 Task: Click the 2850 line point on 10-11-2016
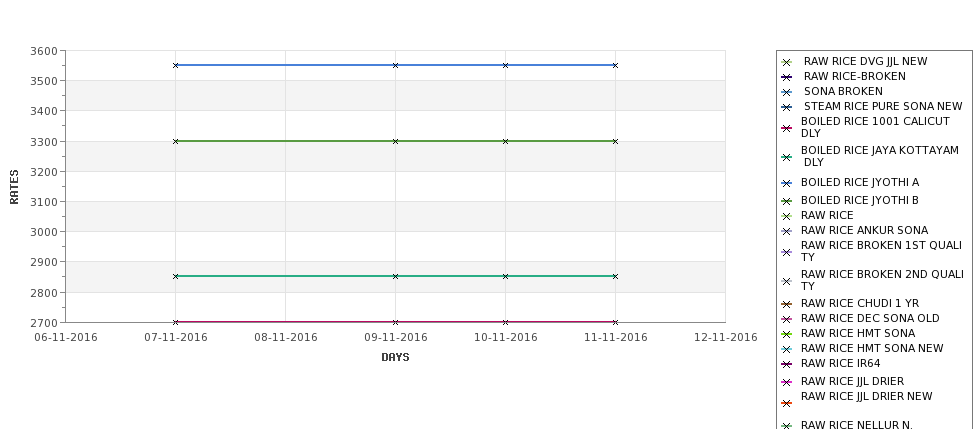pos(505,276)
